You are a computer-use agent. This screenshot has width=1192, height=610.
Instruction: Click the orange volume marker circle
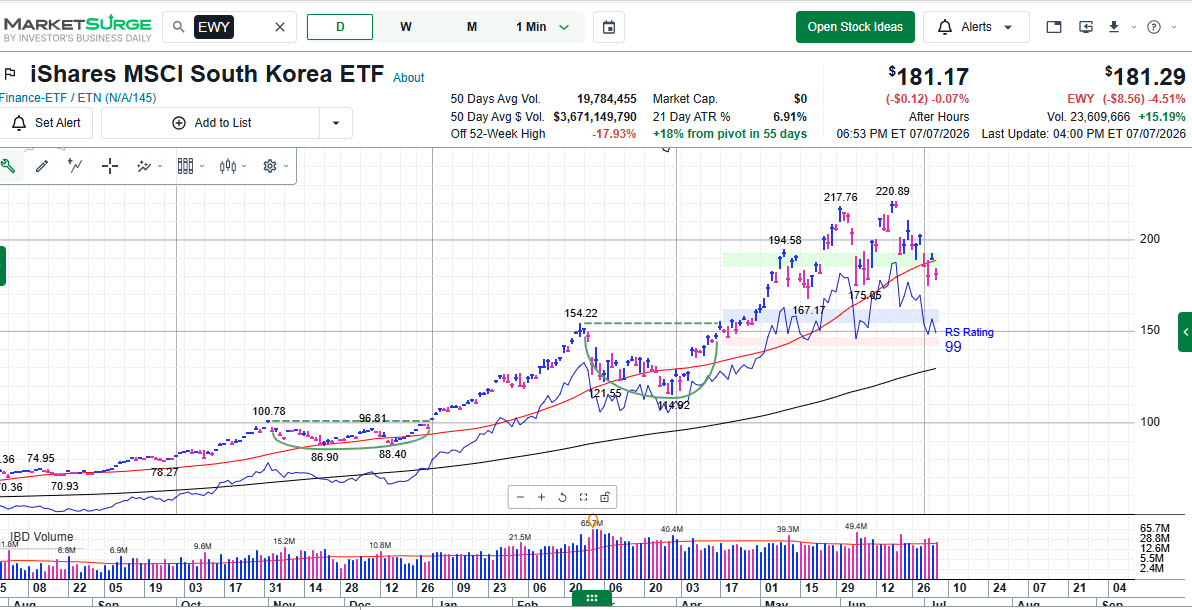[594, 520]
